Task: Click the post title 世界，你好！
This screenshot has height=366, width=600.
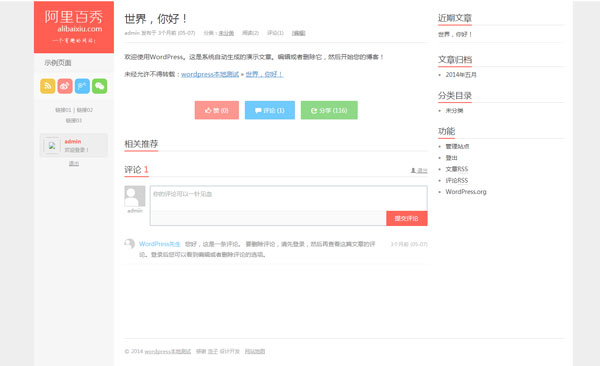Action: pos(155,18)
